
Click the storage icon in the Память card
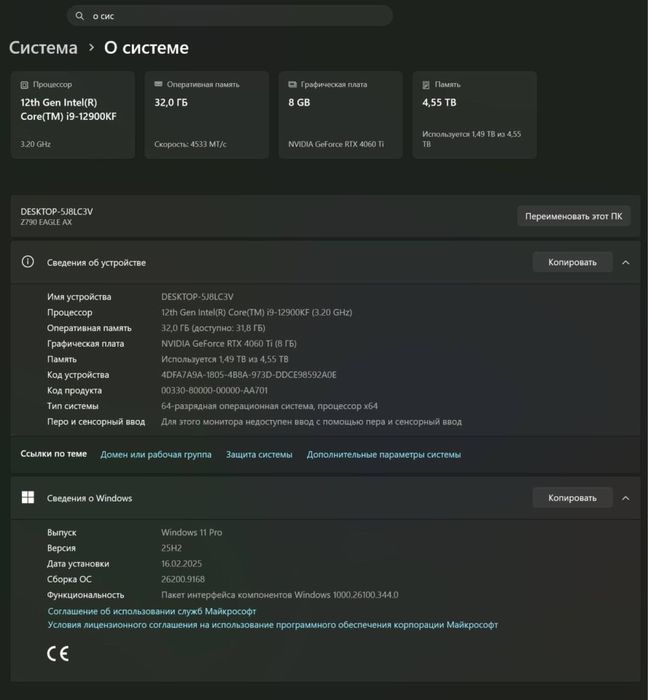point(426,85)
